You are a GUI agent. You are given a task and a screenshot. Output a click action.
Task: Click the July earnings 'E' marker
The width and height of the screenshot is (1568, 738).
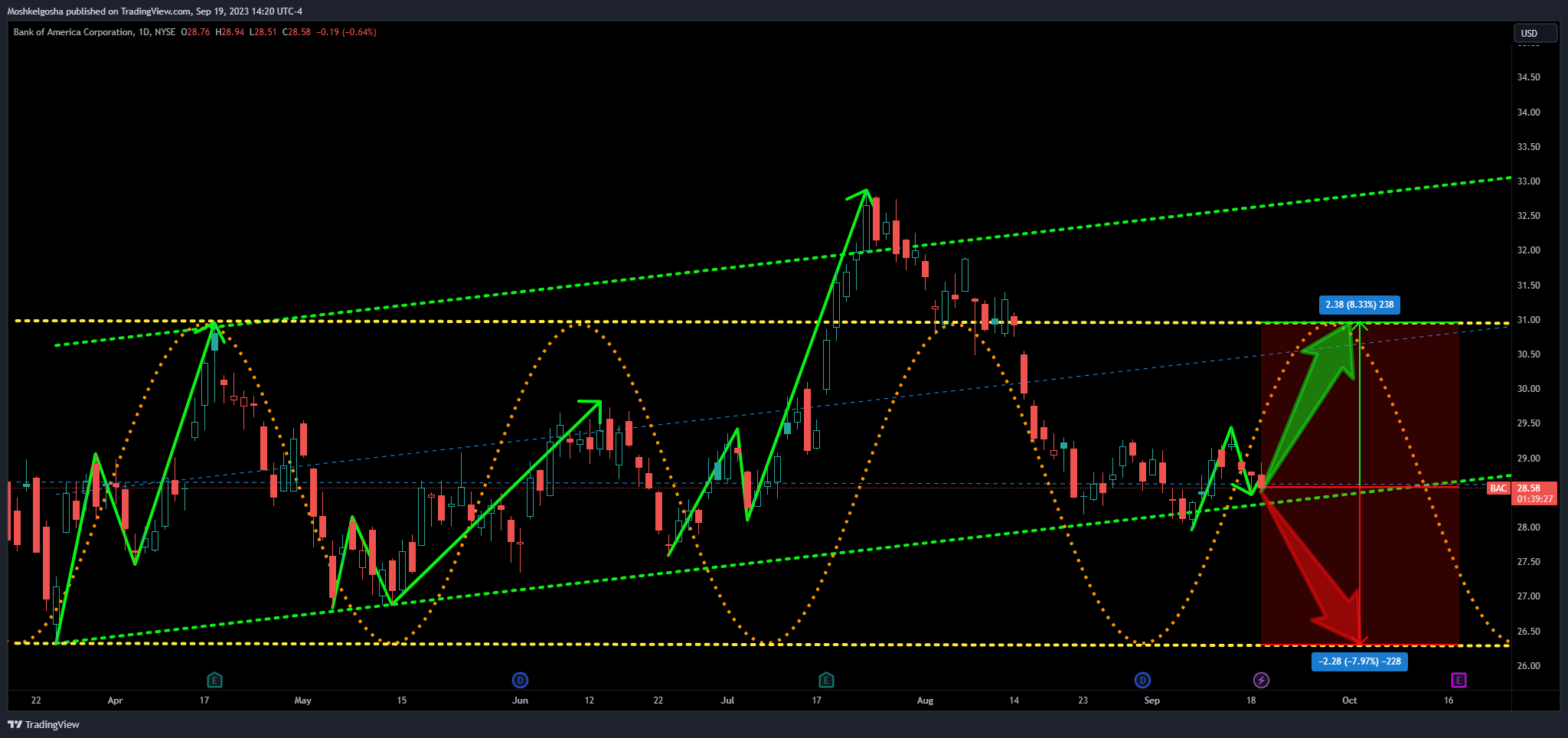[825, 680]
